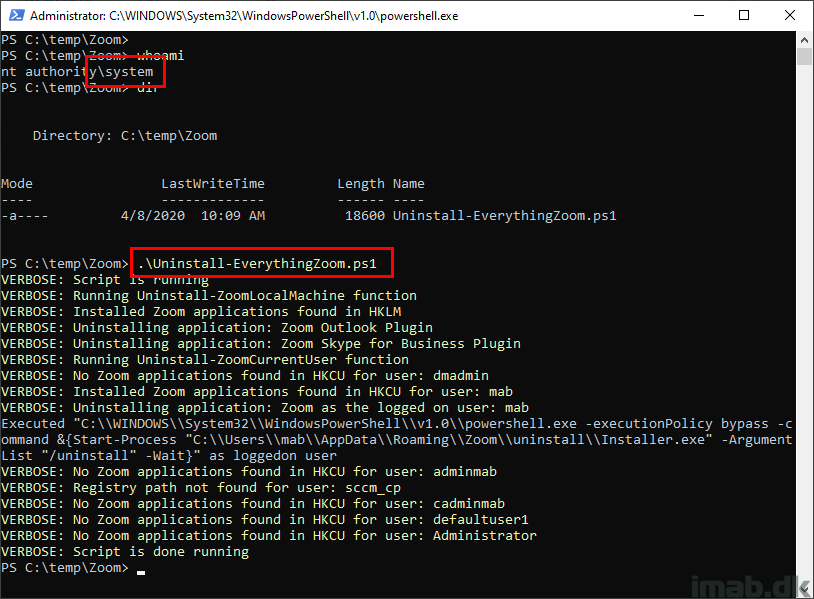Click the line ending with user "cadminmab"

(253, 504)
